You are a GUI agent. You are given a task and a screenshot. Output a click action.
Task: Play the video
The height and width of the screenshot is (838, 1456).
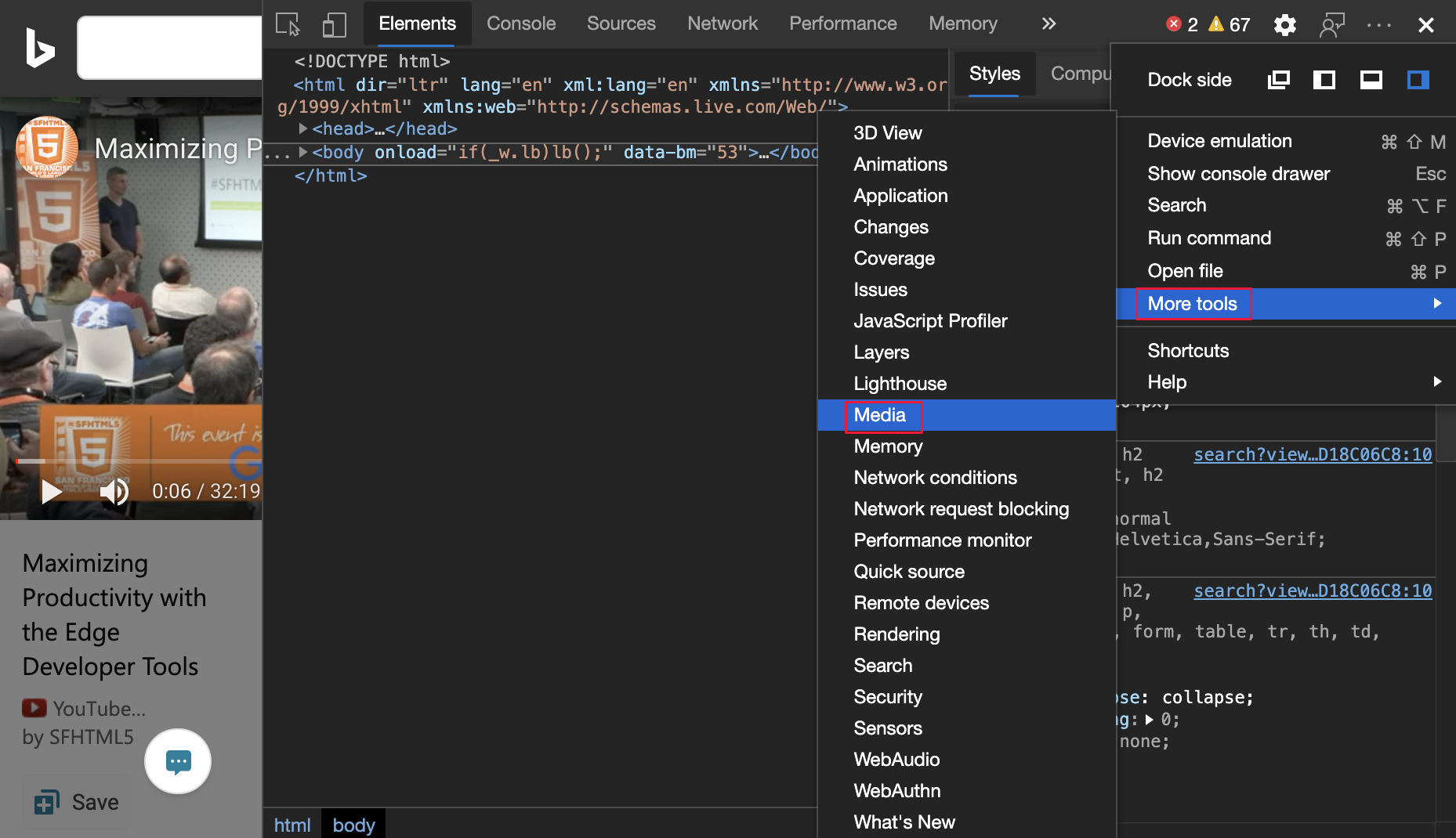click(x=52, y=492)
